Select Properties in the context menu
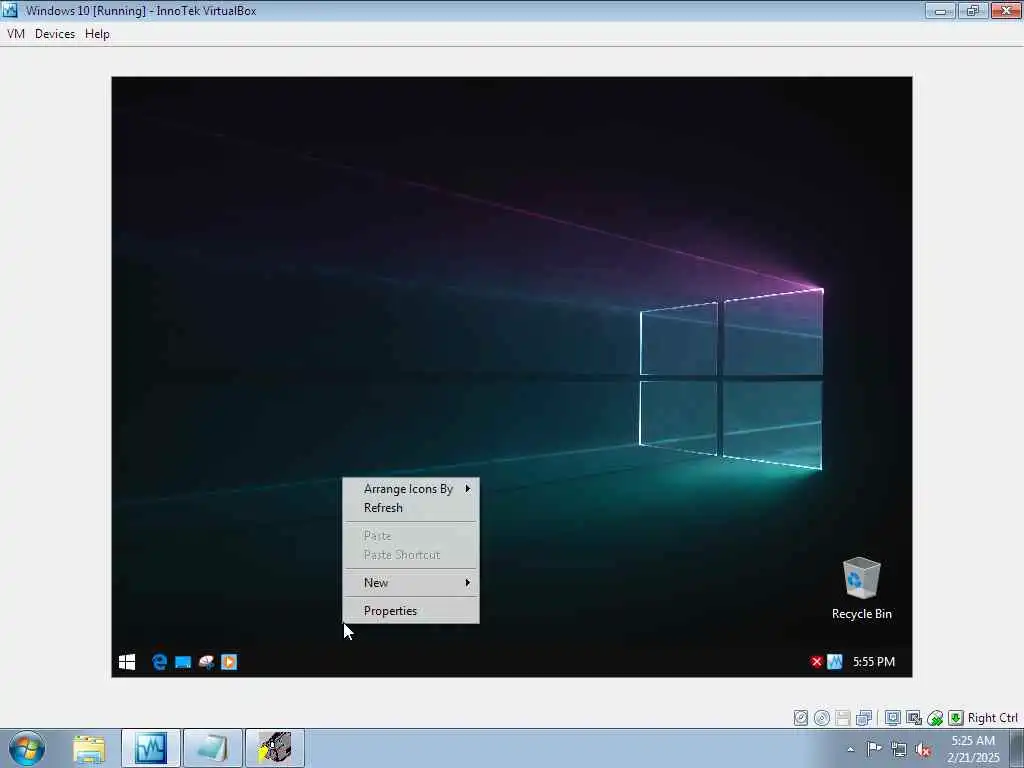The width and height of the screenshot is (1024, 768). pyautogui.click(x=411, y=611)
